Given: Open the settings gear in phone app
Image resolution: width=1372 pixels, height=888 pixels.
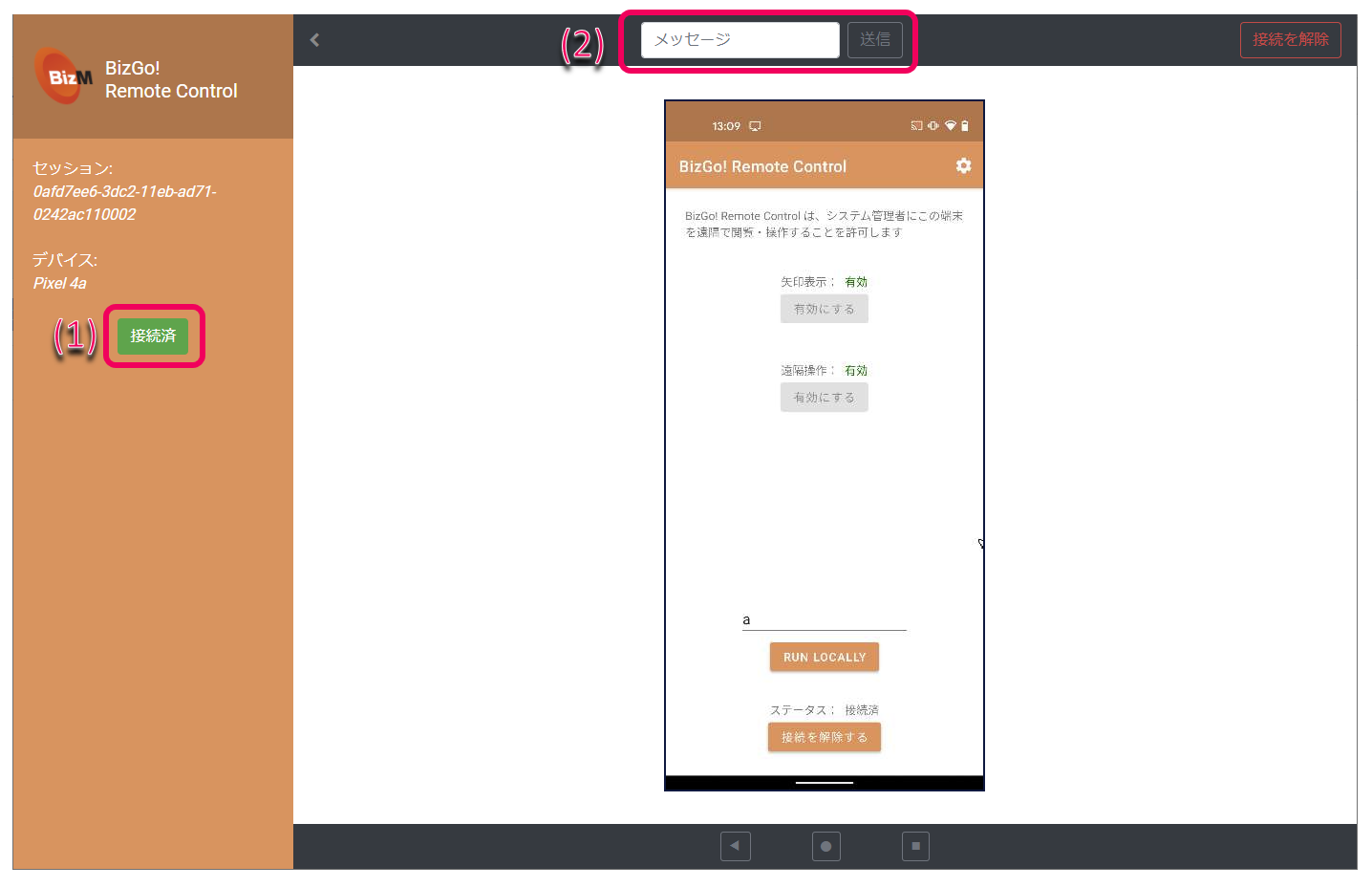Looking at the screenshot, I should pyautogui.click(x=963, y=166).
